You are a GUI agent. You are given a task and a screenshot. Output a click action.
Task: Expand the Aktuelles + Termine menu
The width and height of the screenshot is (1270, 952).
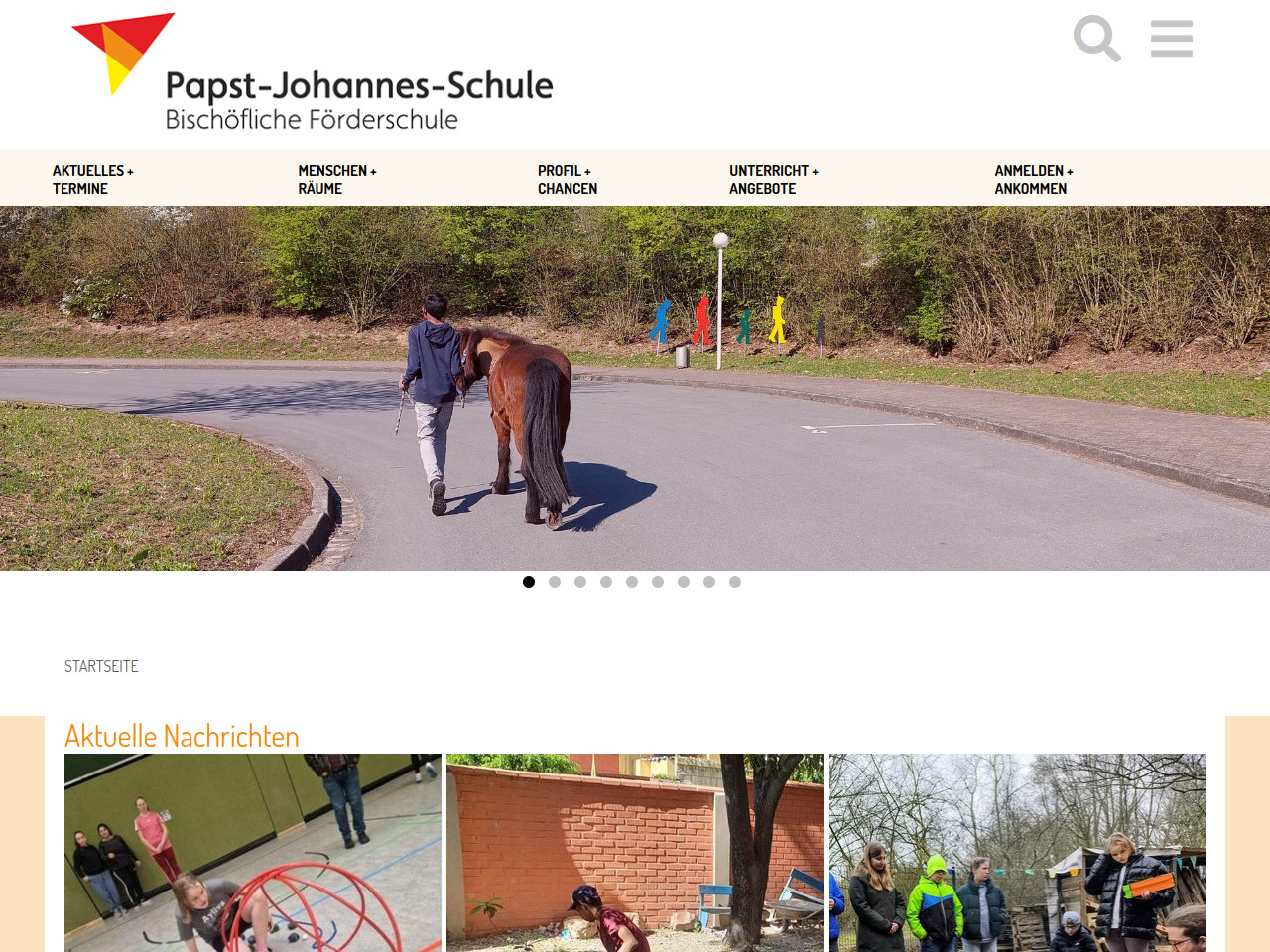click(93, 179)
